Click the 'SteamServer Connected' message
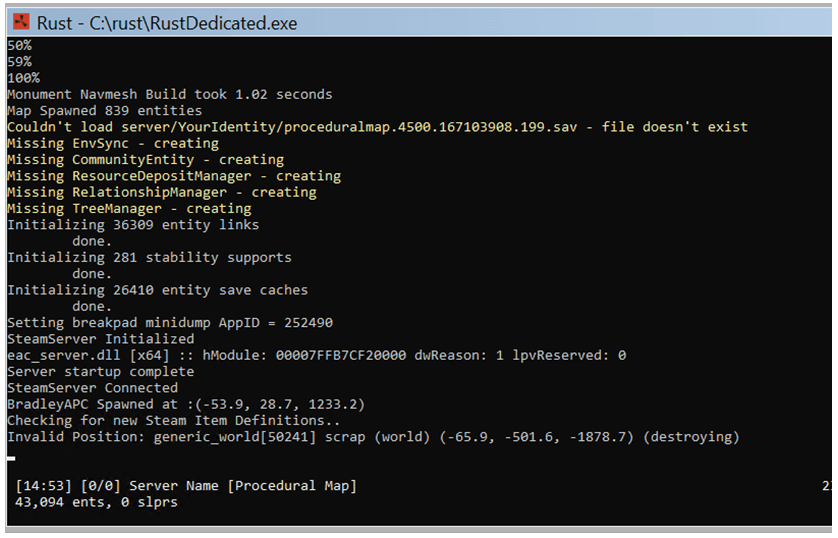Viewport: 838px width, 538px height. point(92,388)
